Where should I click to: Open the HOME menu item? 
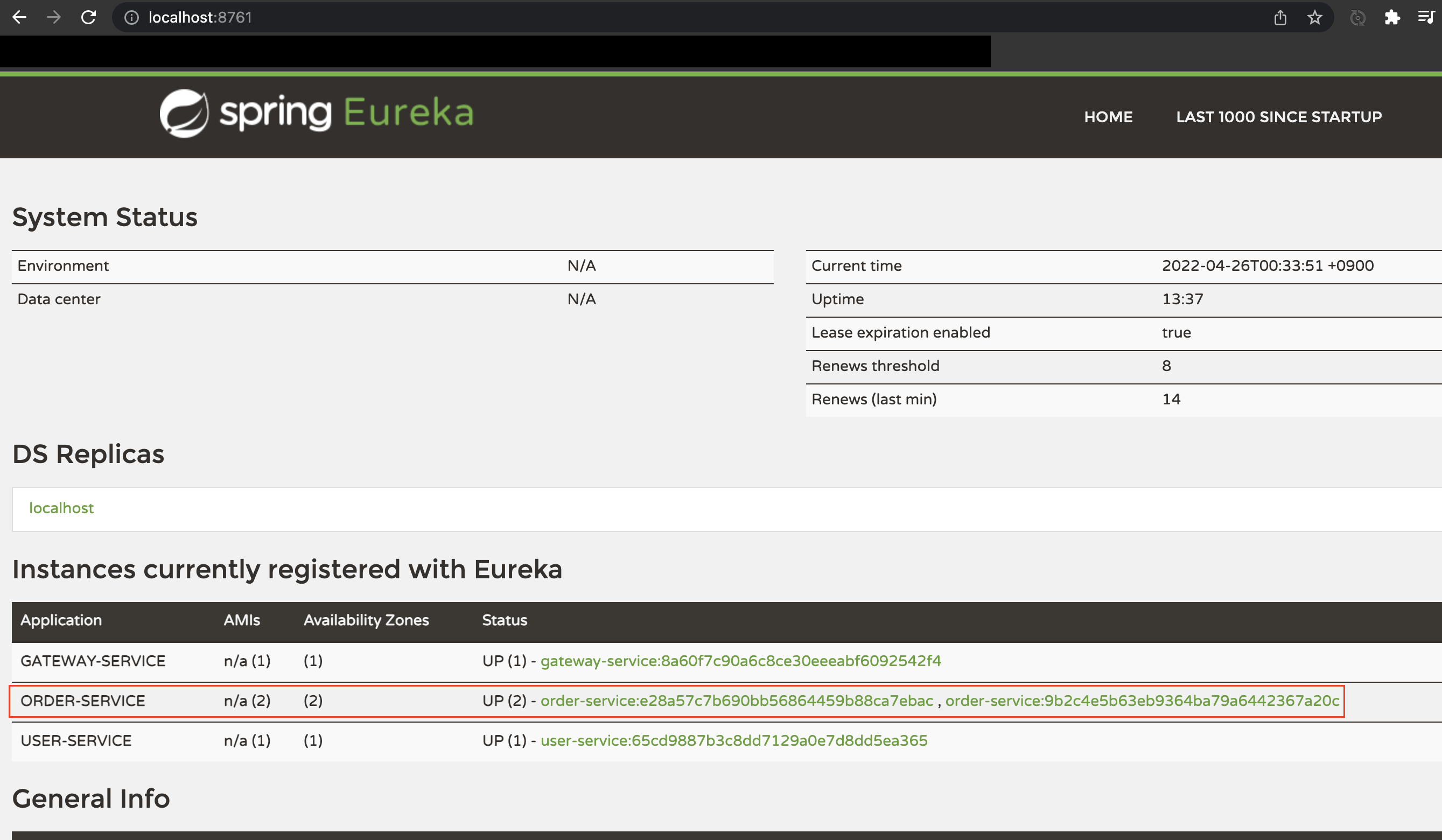pyautogui.click(x=1108, y=117)
